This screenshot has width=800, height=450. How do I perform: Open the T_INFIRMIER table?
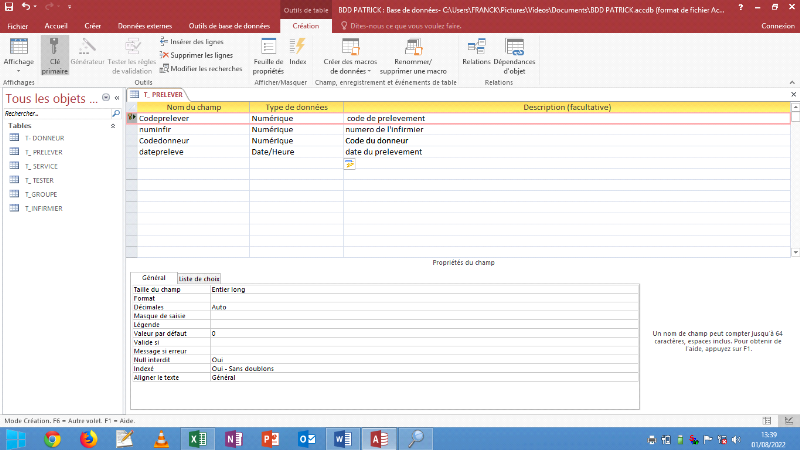(x=44, y=208)
